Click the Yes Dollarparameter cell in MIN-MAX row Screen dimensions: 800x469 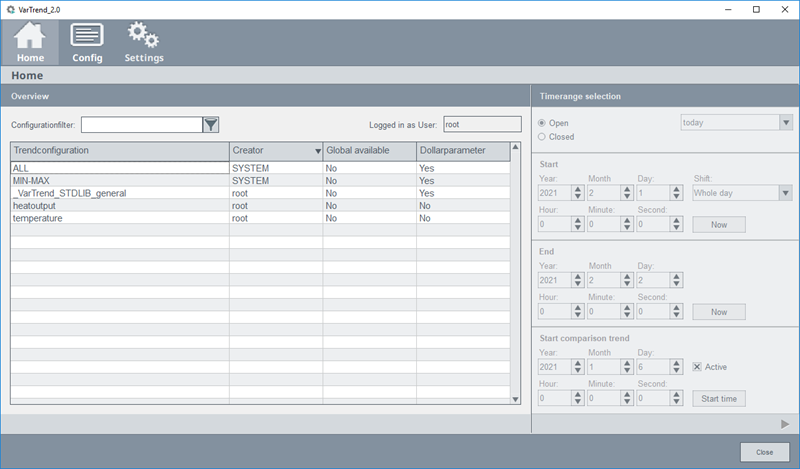click(463, 181)
